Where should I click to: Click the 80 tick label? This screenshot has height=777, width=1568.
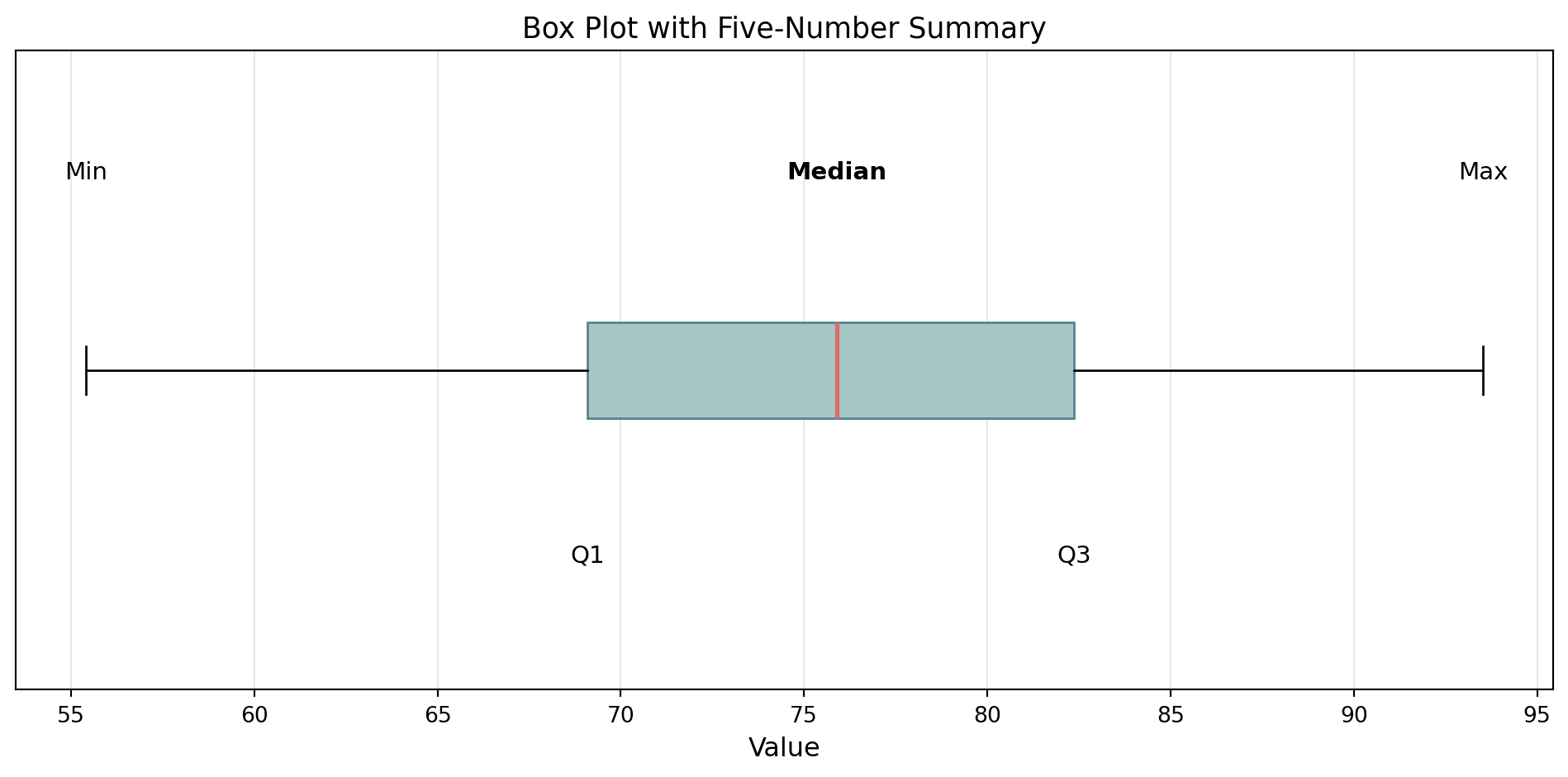[x=987, y=714]
